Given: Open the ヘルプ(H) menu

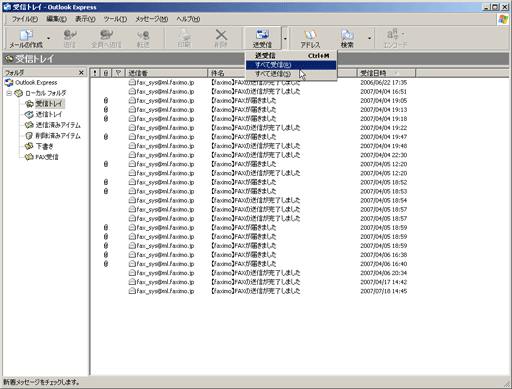Looking at the screenshot, I should 188,19.
